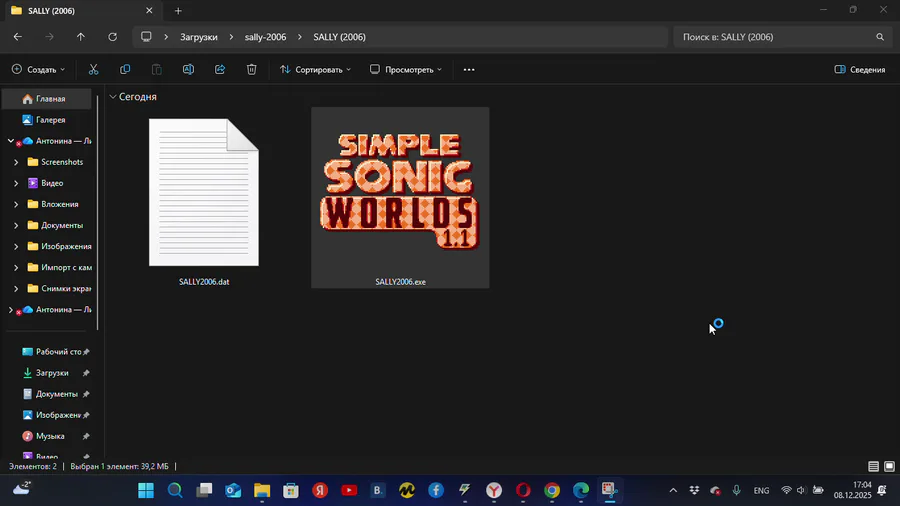Screen dimensions: 900x506
Task: Collapse the Сегодня group
Action: point(113,97)
